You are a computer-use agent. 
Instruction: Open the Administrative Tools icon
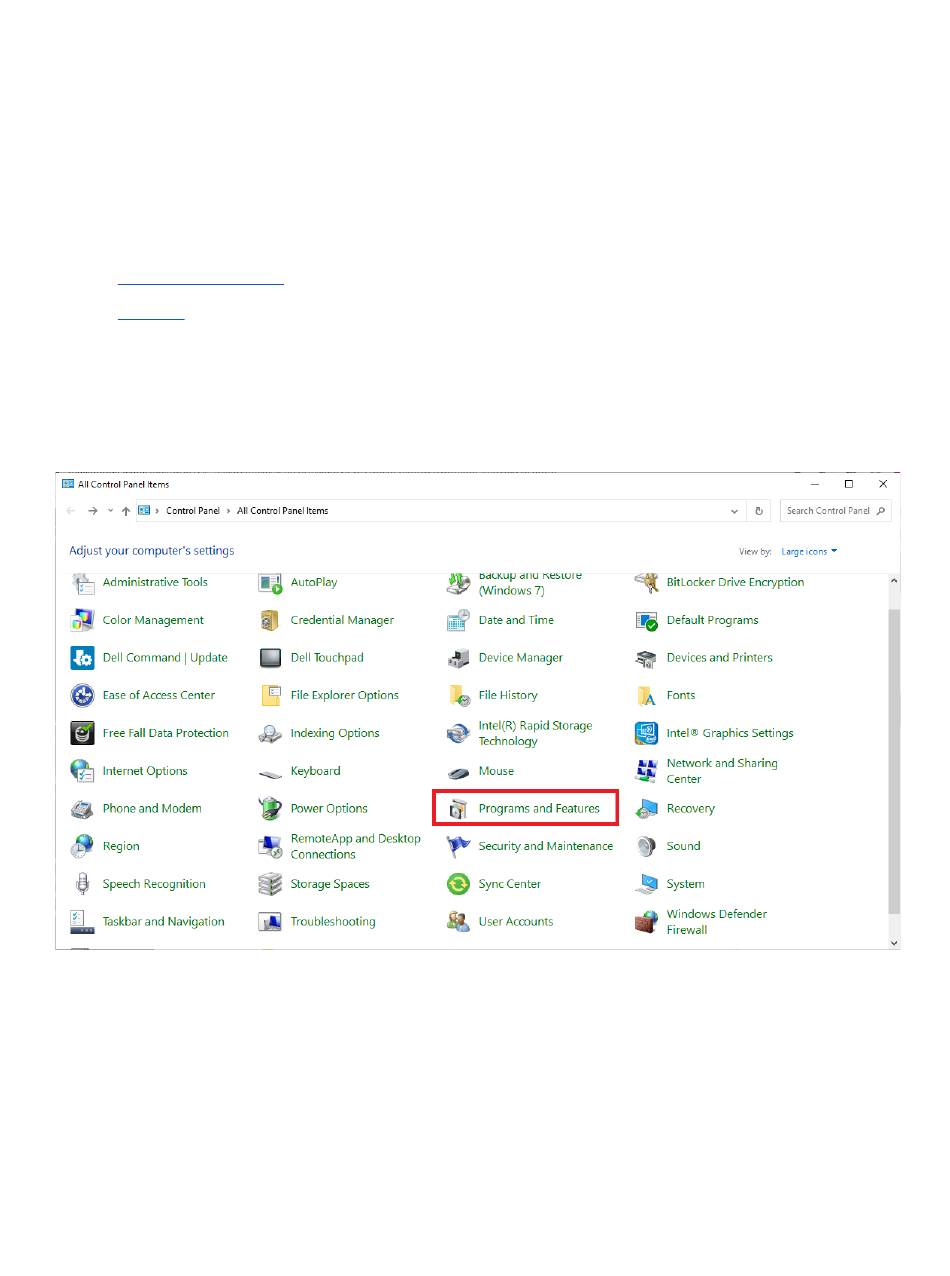(x=83, y=582)
